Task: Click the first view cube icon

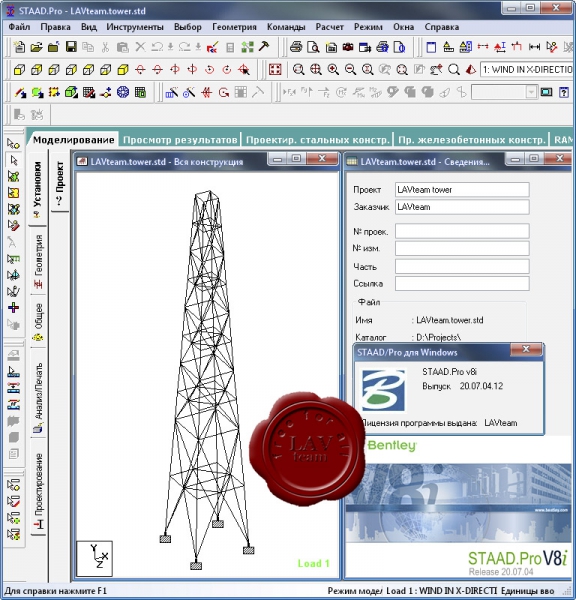Action: coord(19,70)
